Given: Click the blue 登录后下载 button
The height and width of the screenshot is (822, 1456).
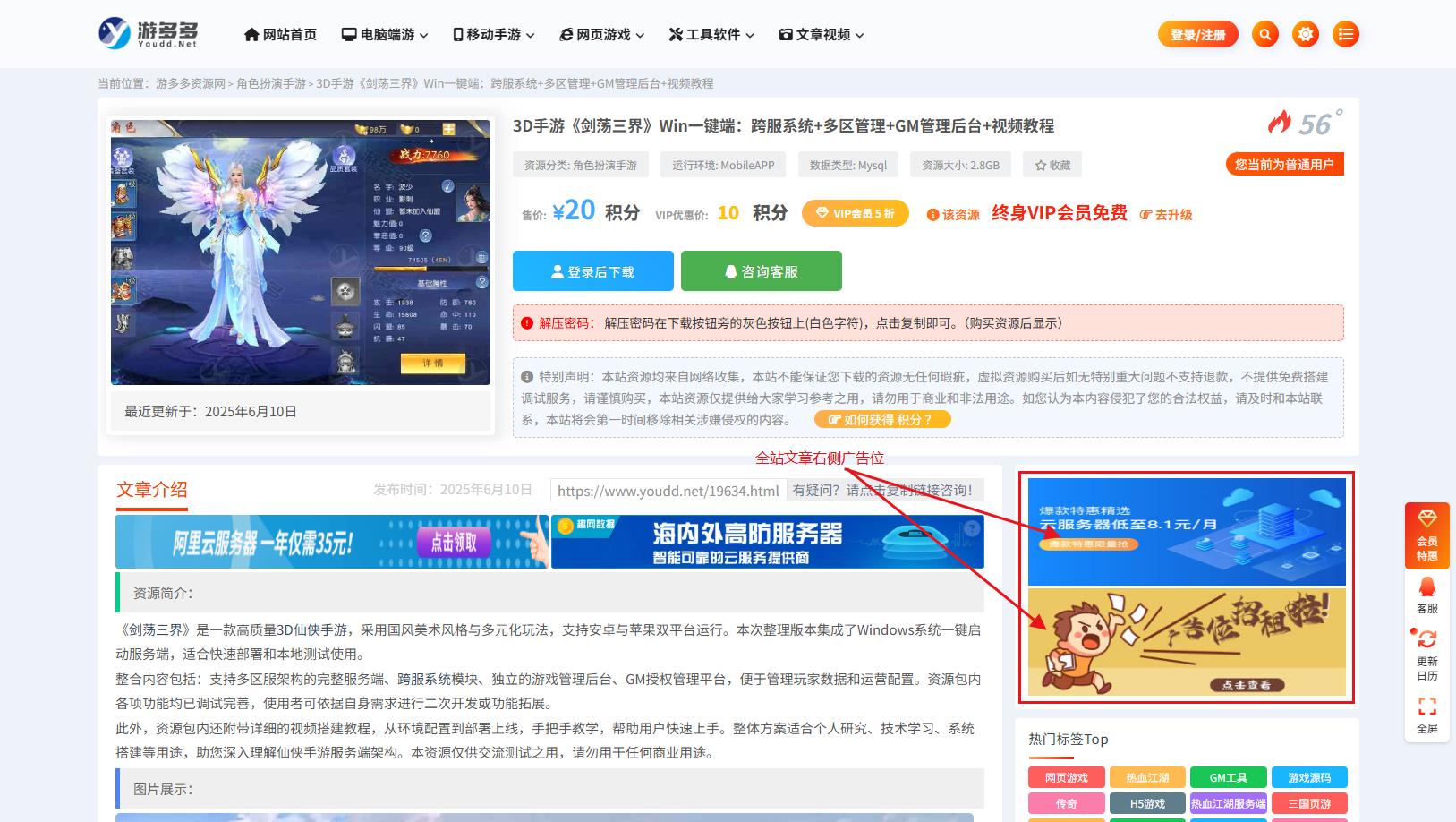Looking at the screenshot, I should point(592,270).
